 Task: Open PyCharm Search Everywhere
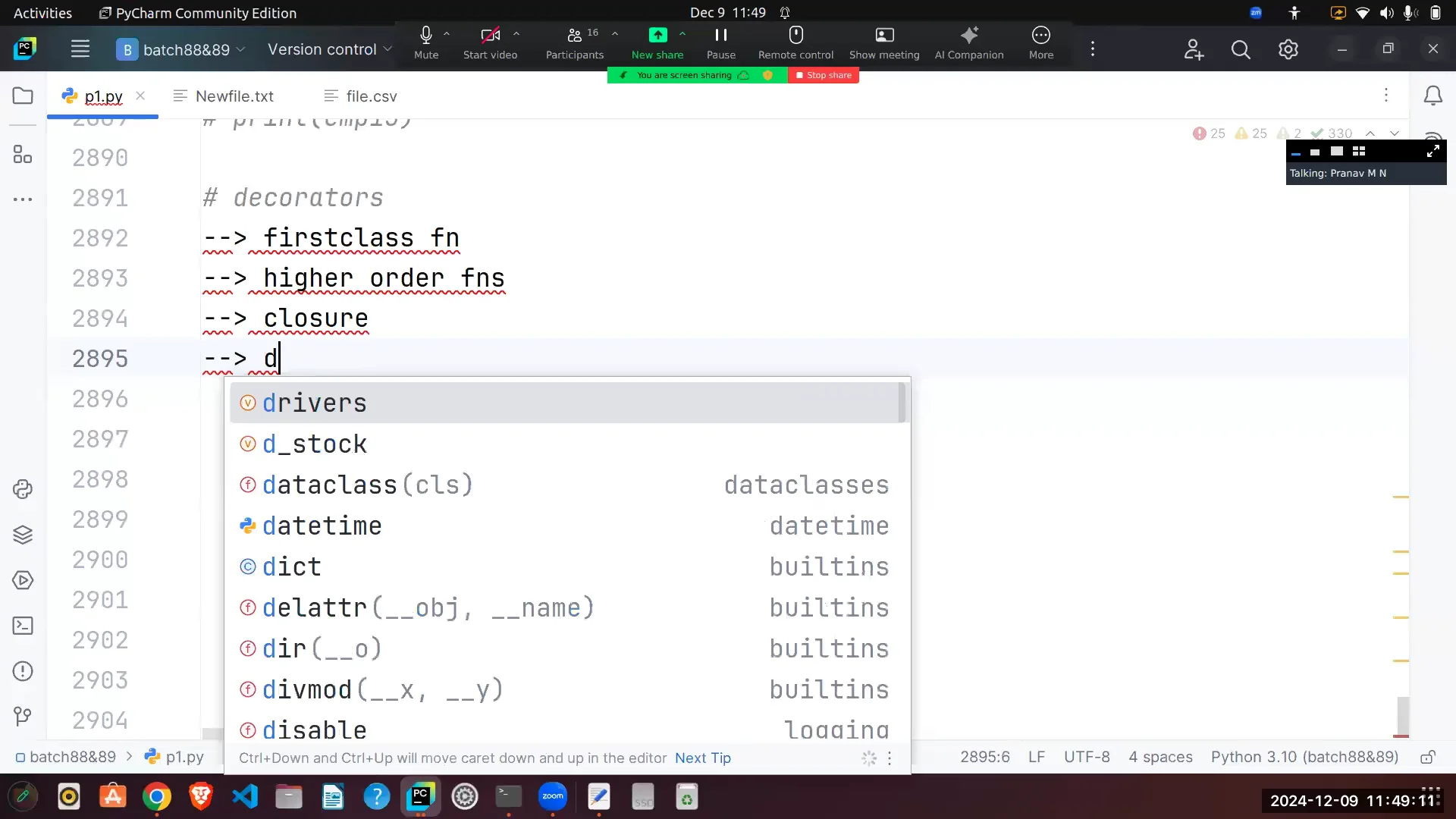click(x=1241, y=49)
